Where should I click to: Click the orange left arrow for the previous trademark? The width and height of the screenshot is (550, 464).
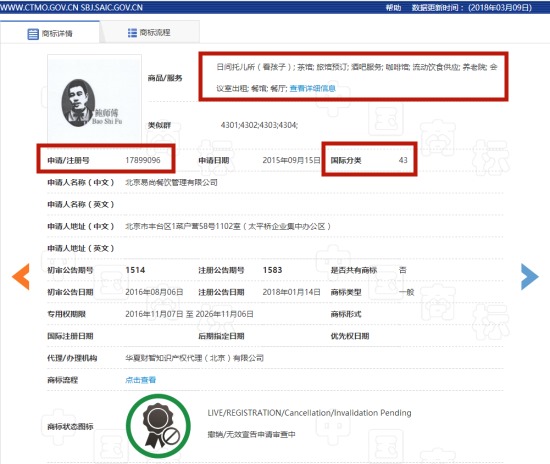pos(21,277)
